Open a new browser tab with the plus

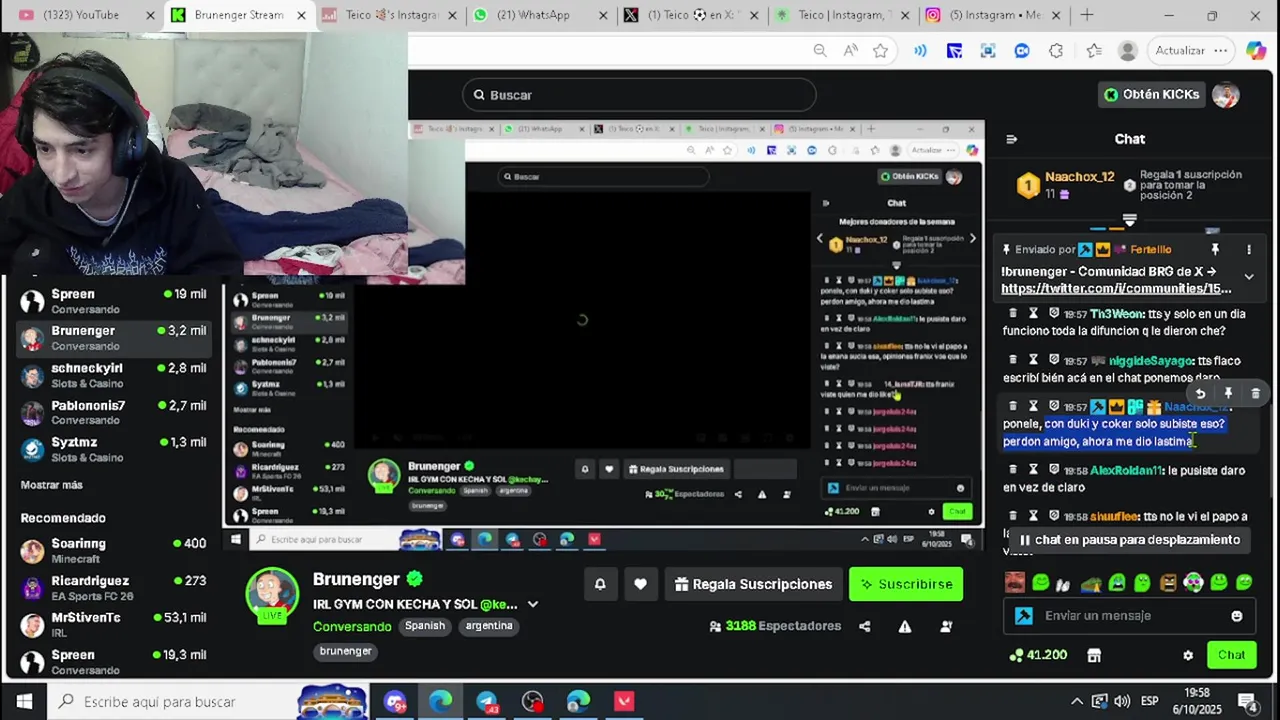[x=1087, y=15]
